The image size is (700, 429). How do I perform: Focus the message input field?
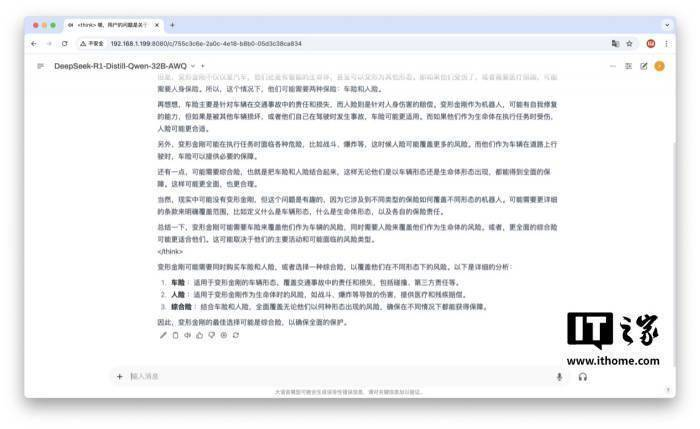[337, 376]
